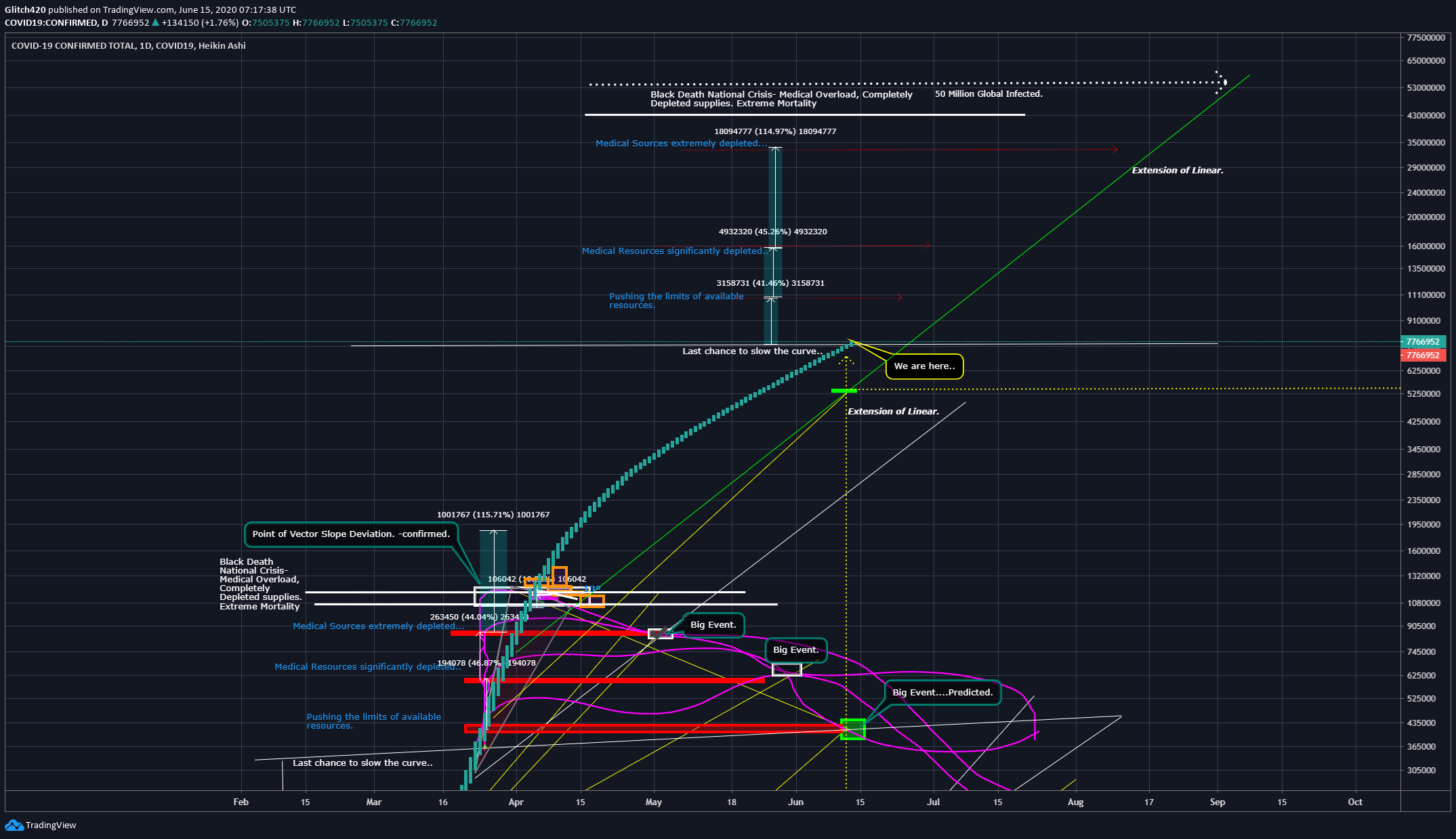Image resolution: width=1456 pixels, height=839 pixels.
Task: Click the 'Extension of Linear.' label near 29000000
Action: (1178, 170)
